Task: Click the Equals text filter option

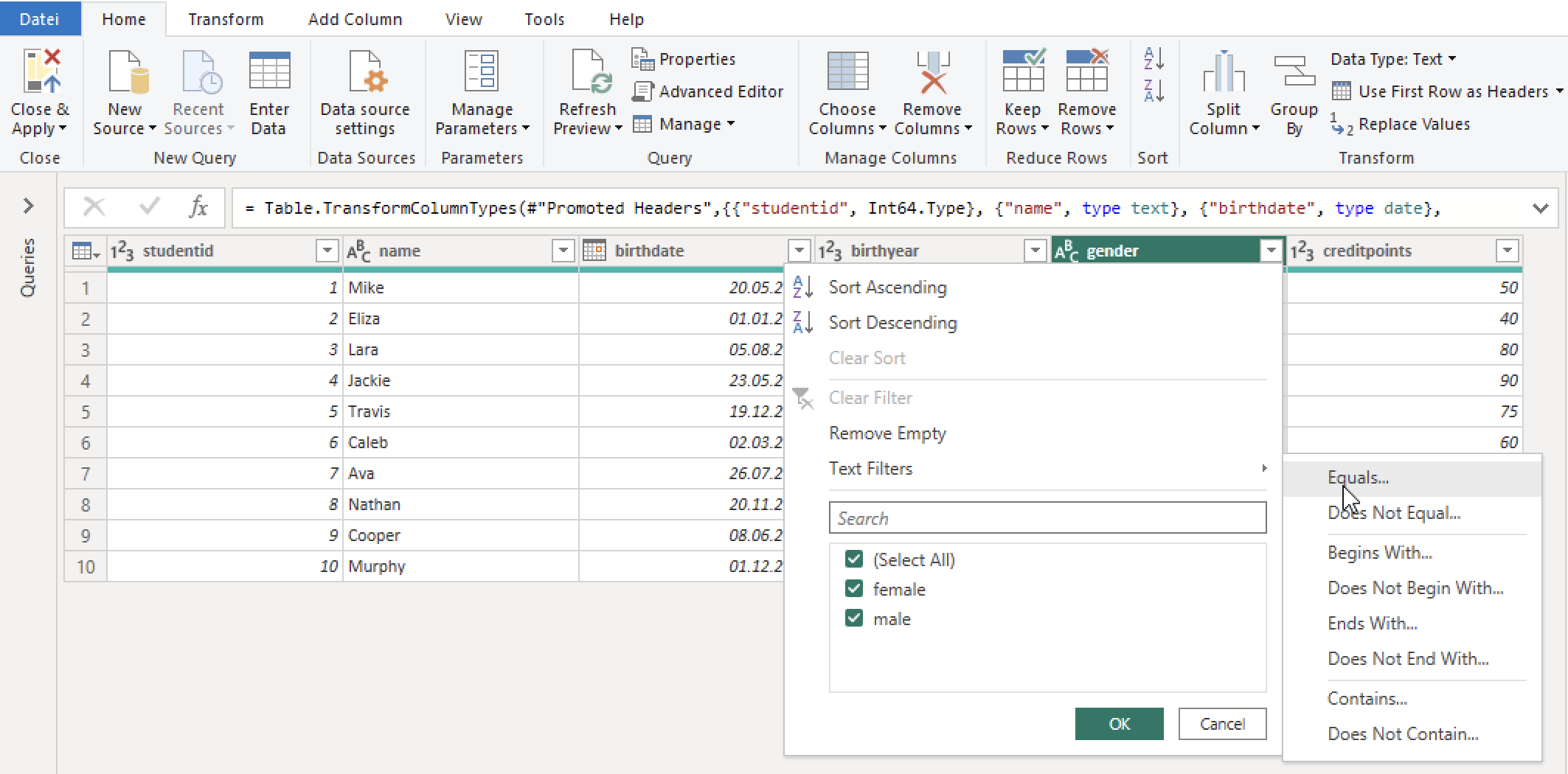Action: coord(1358,477)
